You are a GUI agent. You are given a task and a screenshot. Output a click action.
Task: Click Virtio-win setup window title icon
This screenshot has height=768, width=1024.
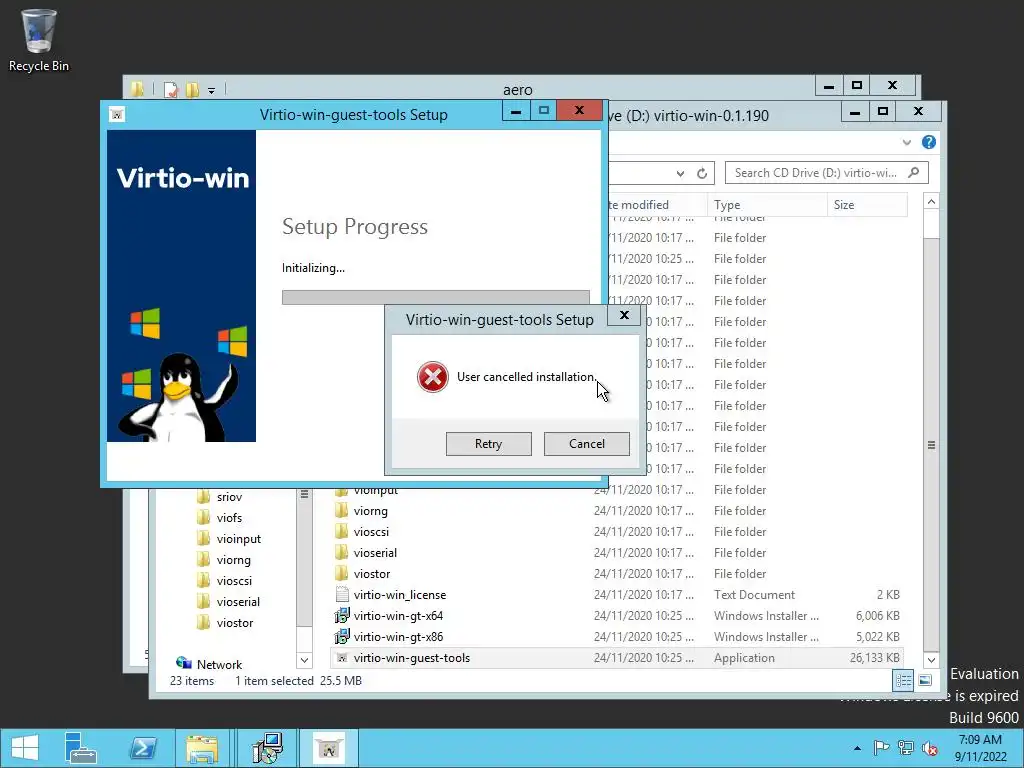(118, 115)
